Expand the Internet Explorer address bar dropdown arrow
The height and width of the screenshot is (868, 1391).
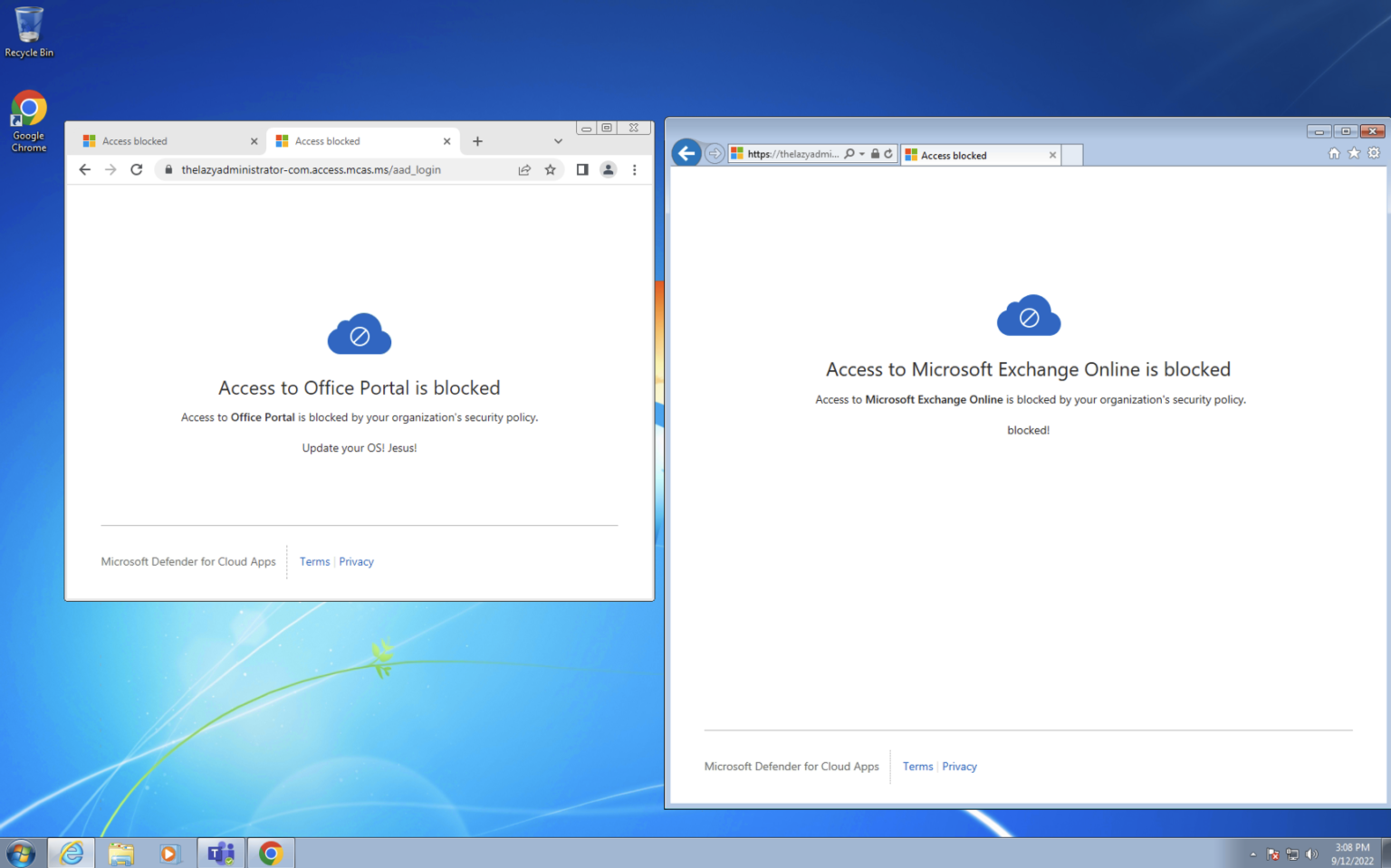tap(862, 154)
